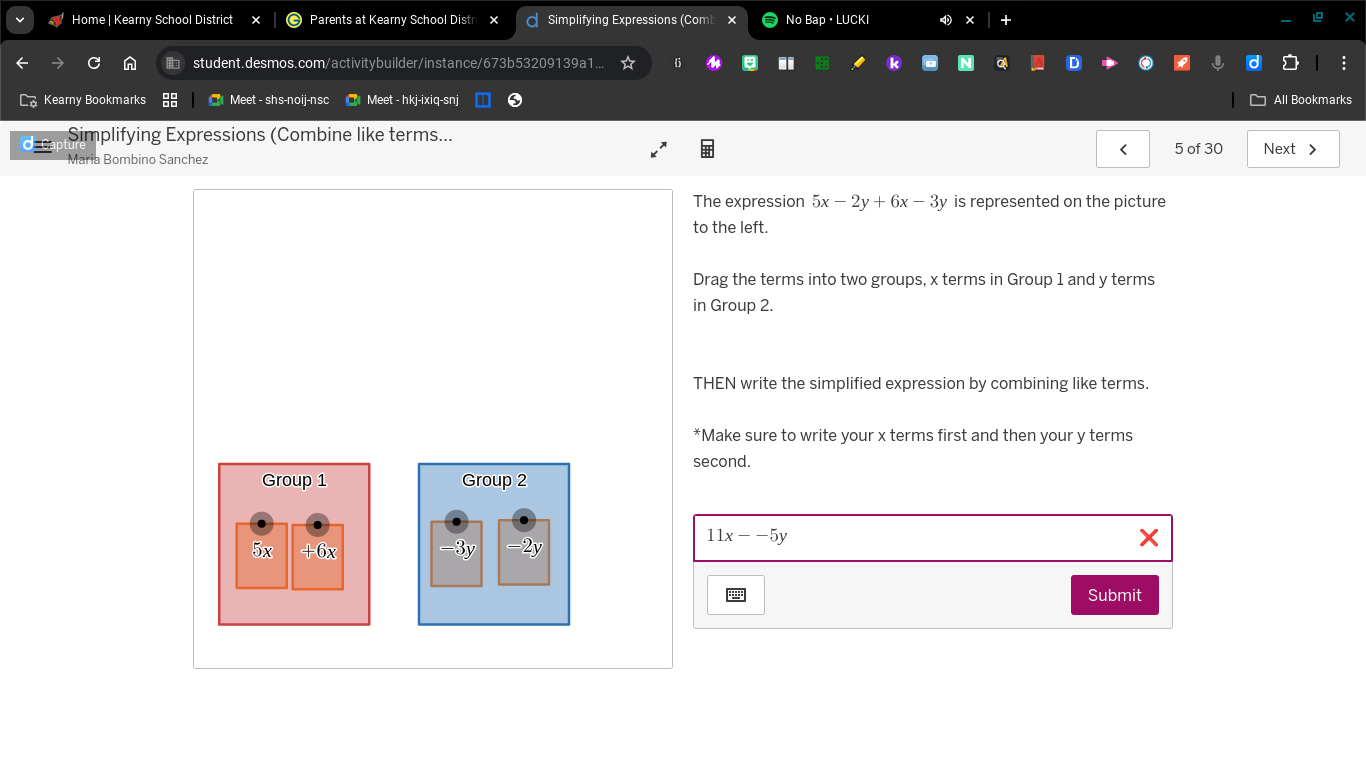This screenshot has height=768, width=1366.
Task: Select the −3y term tile
Action: (x=457, y=553)
